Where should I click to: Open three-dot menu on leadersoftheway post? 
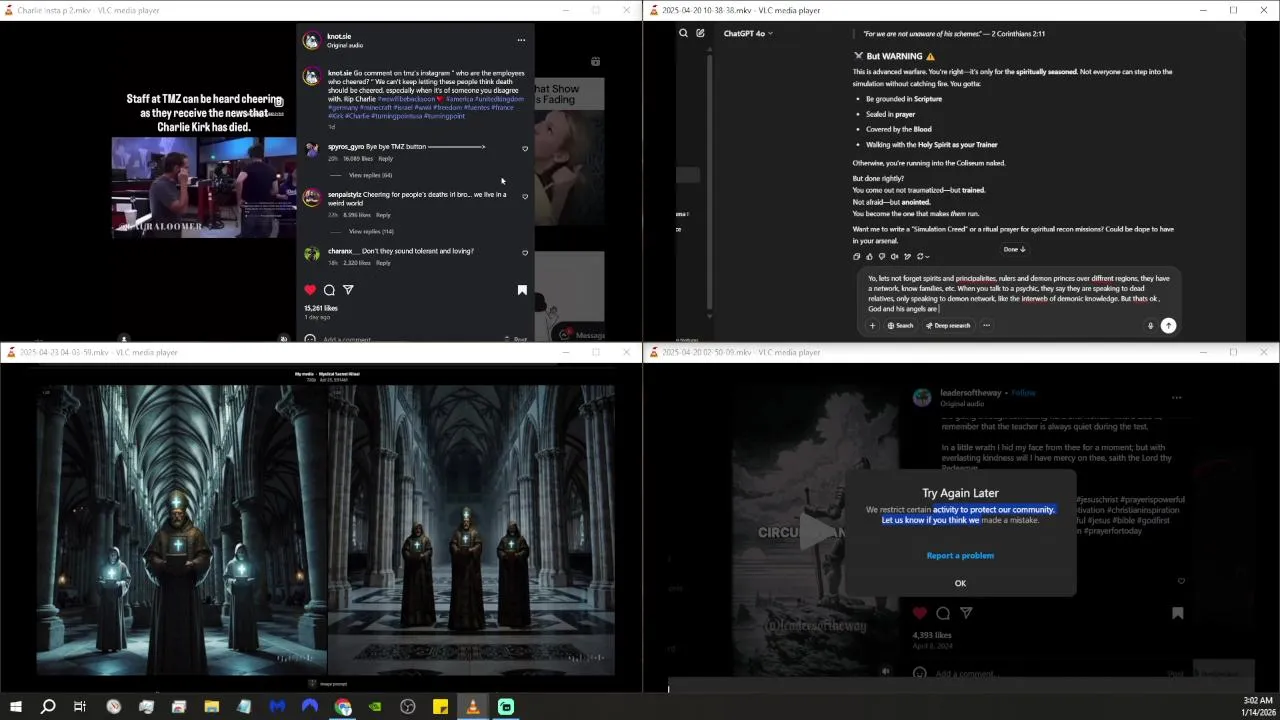coord(1176,398)
